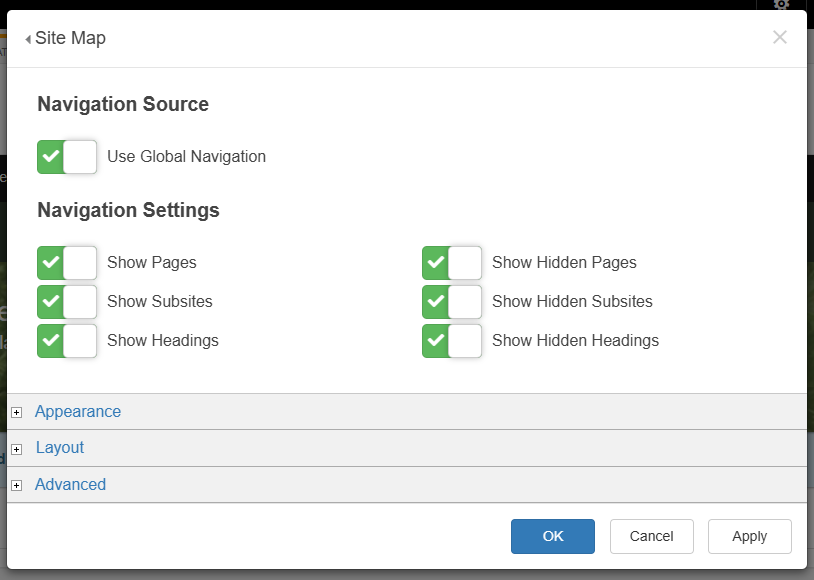Toggle the Show Subsites switch
Screen dimensions: 814x580
[x=67, y=302]
